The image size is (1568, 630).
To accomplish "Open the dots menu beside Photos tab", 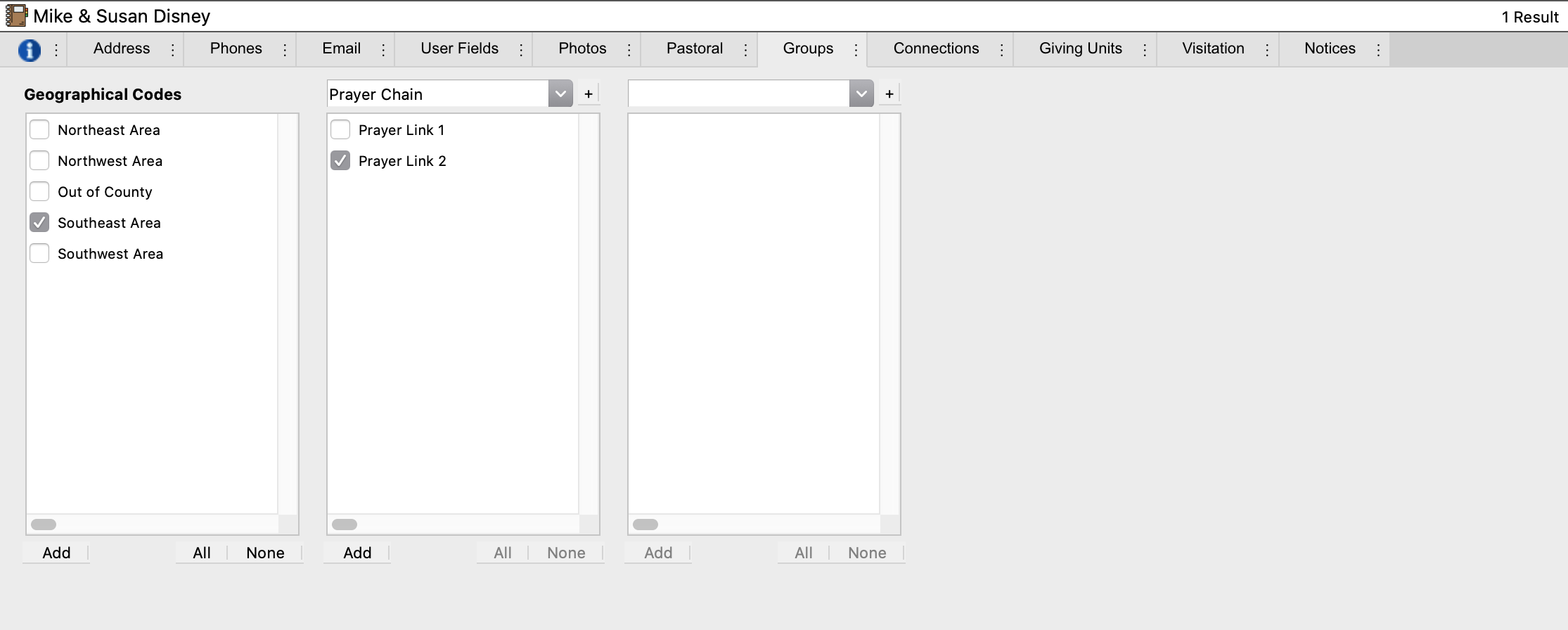I will [629, 50].
